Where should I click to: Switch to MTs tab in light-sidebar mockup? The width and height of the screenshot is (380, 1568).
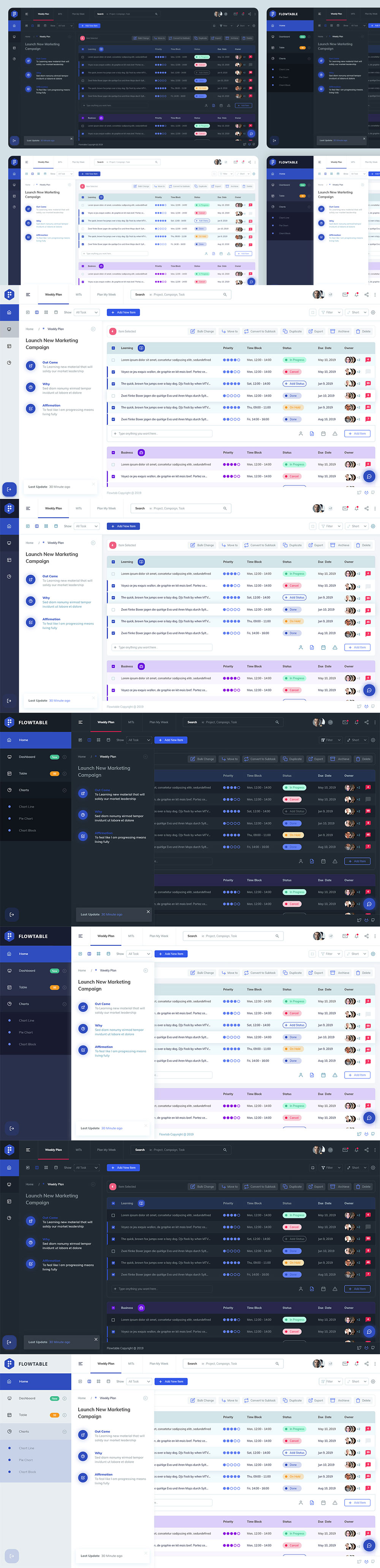[131, 1363]
